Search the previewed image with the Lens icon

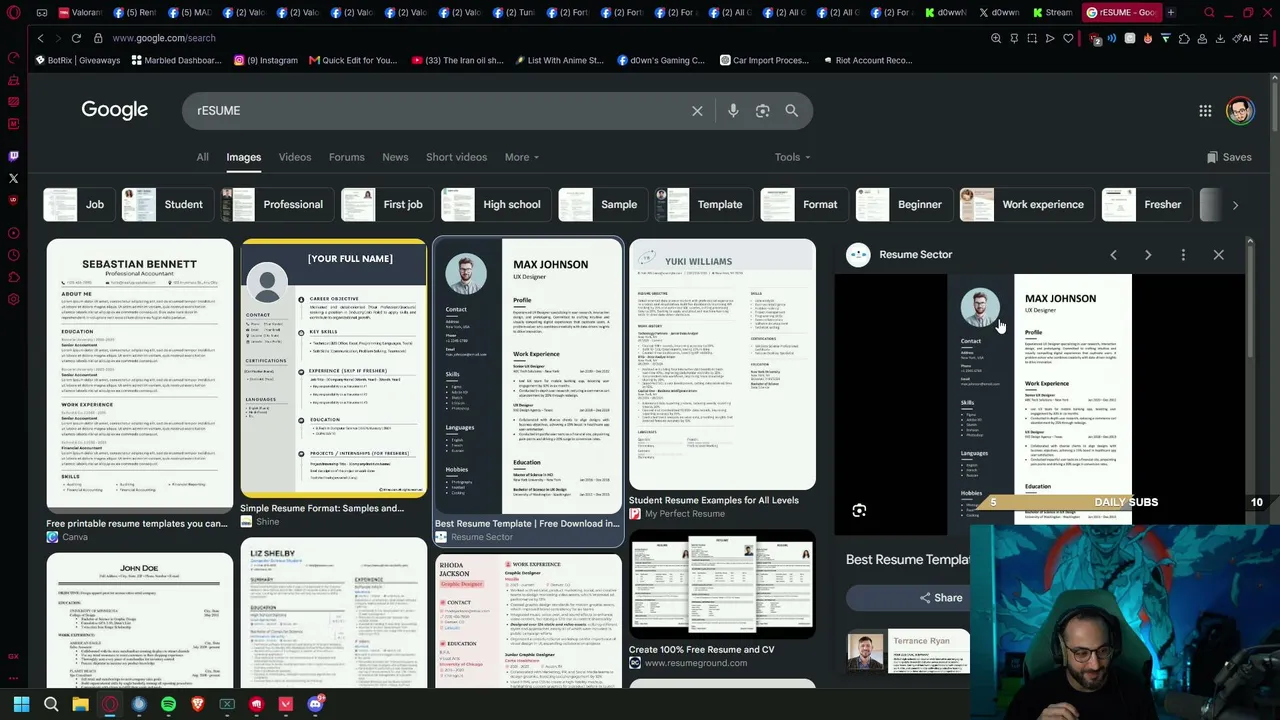859,511
